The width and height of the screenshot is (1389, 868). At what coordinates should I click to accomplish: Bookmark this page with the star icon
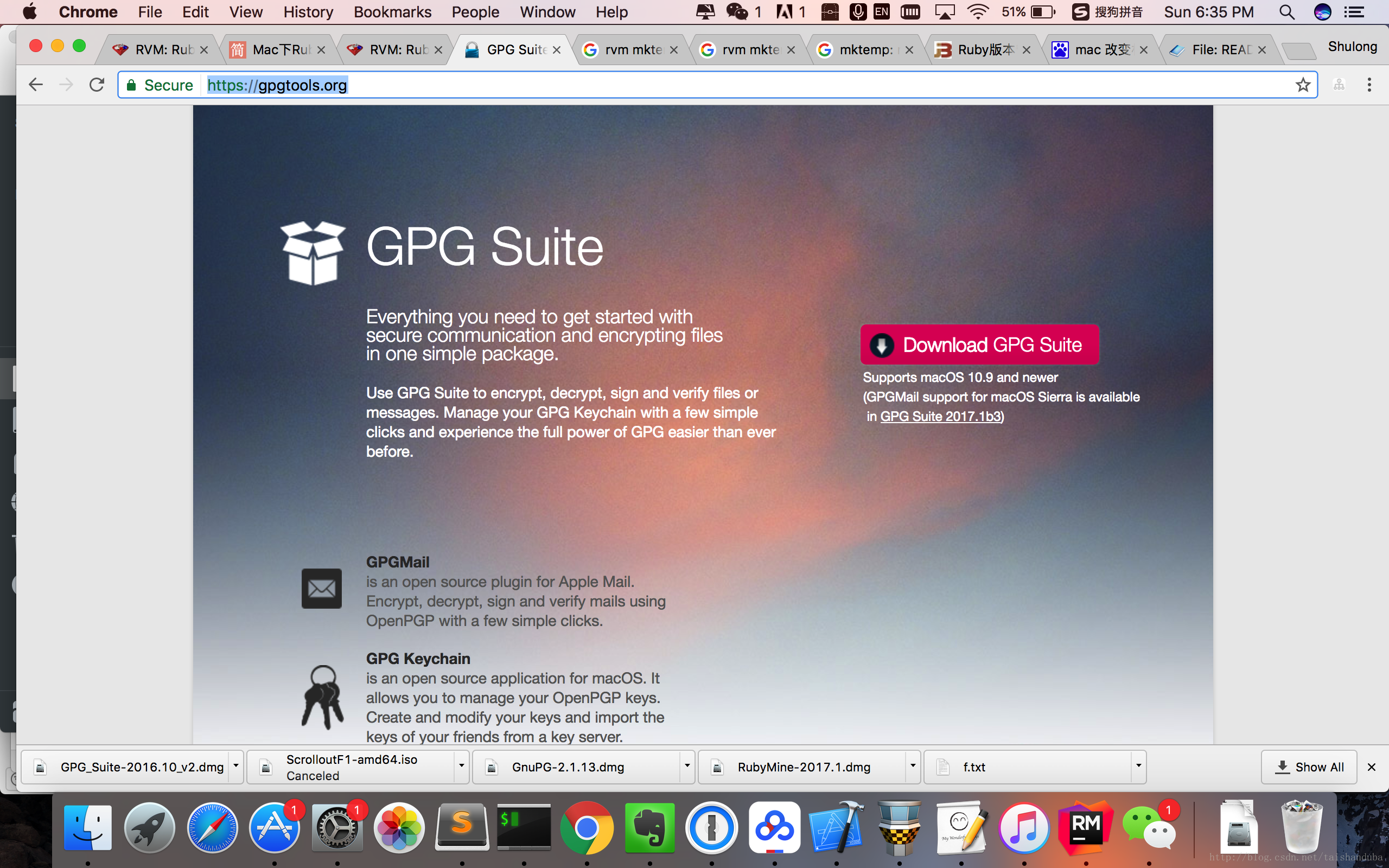point(1303,85)
